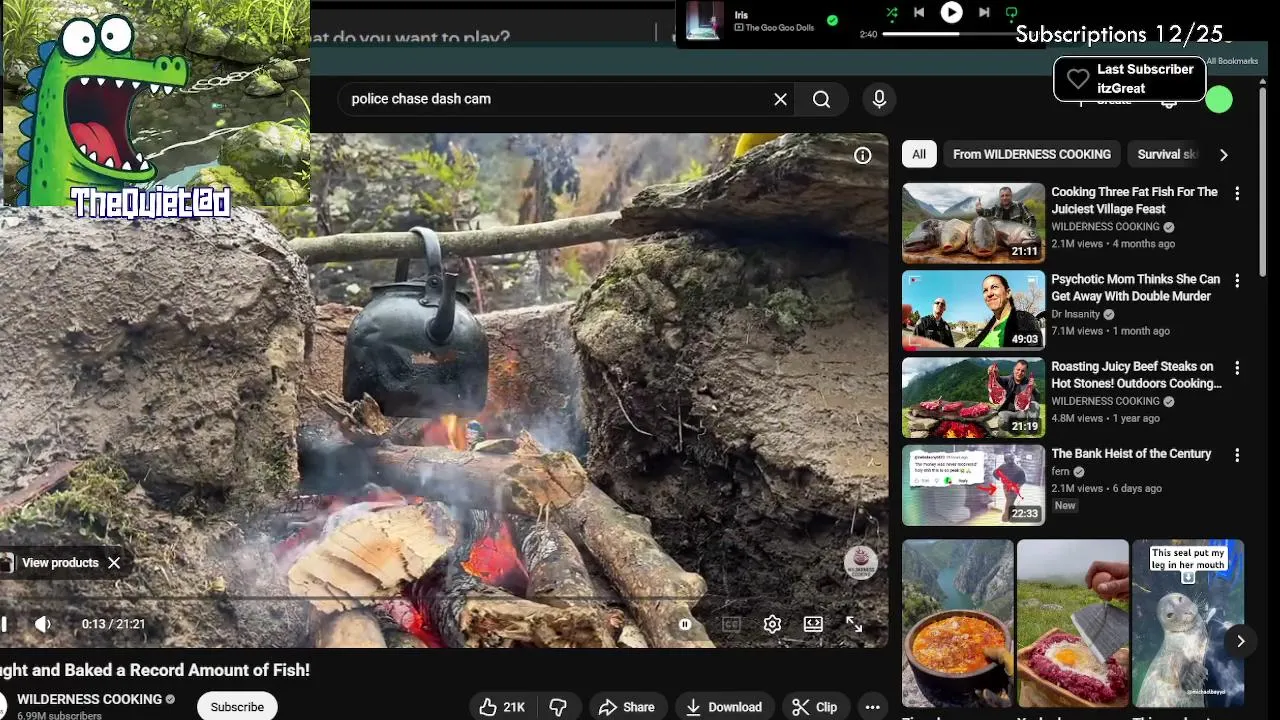Open the video settings gear

pos(772,624)
